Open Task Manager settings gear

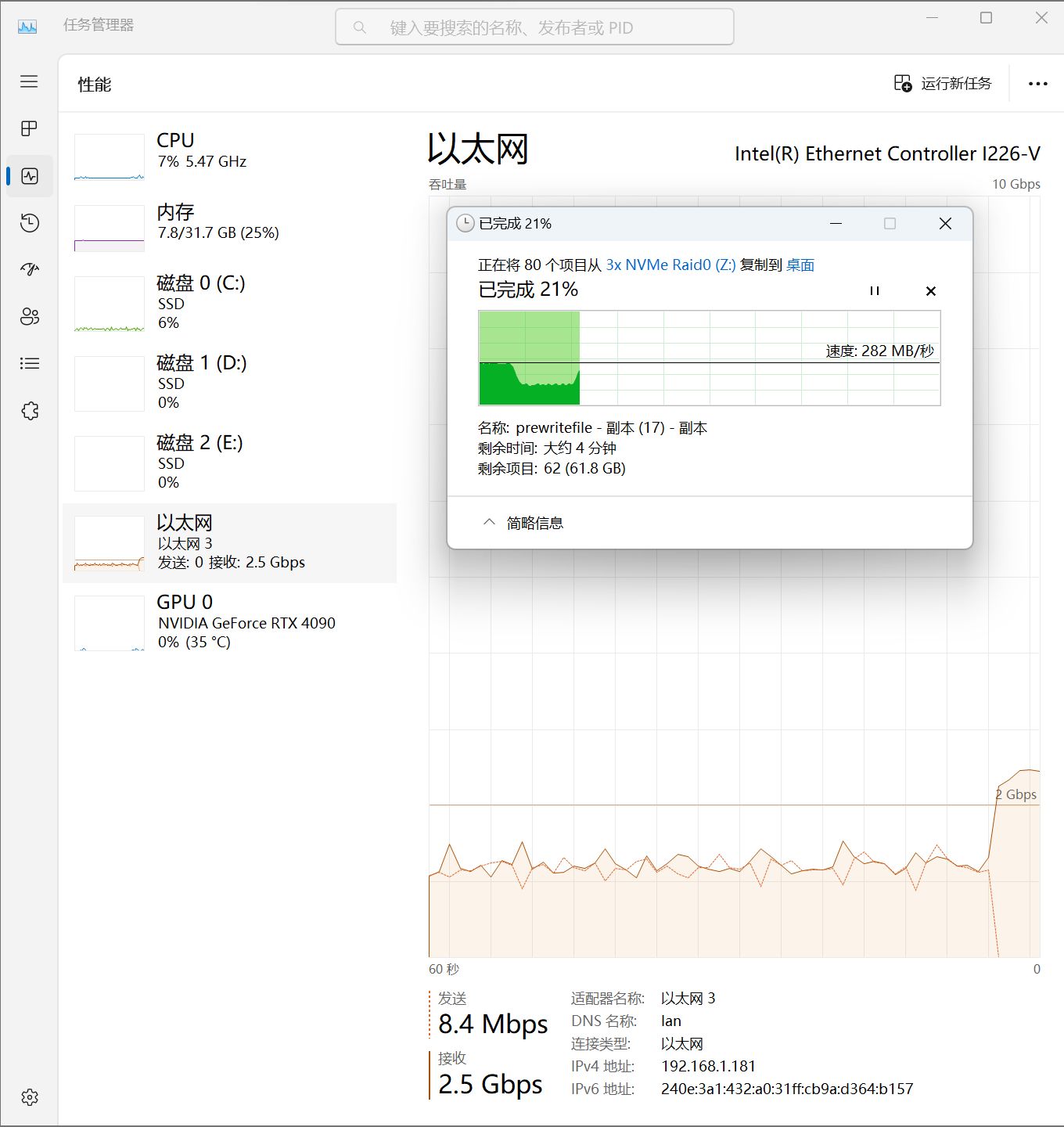tap(30, 1097)
